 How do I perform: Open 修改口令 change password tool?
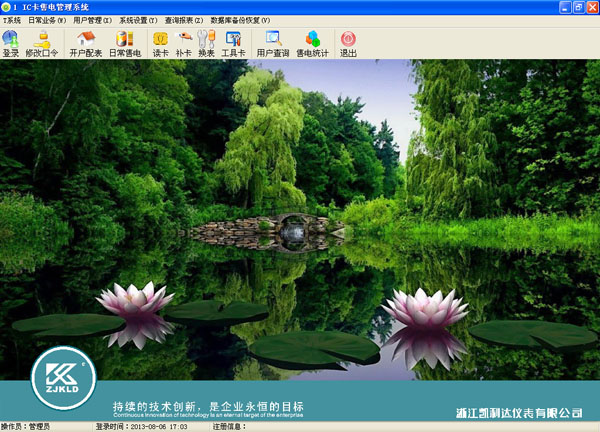pos(42,44)
